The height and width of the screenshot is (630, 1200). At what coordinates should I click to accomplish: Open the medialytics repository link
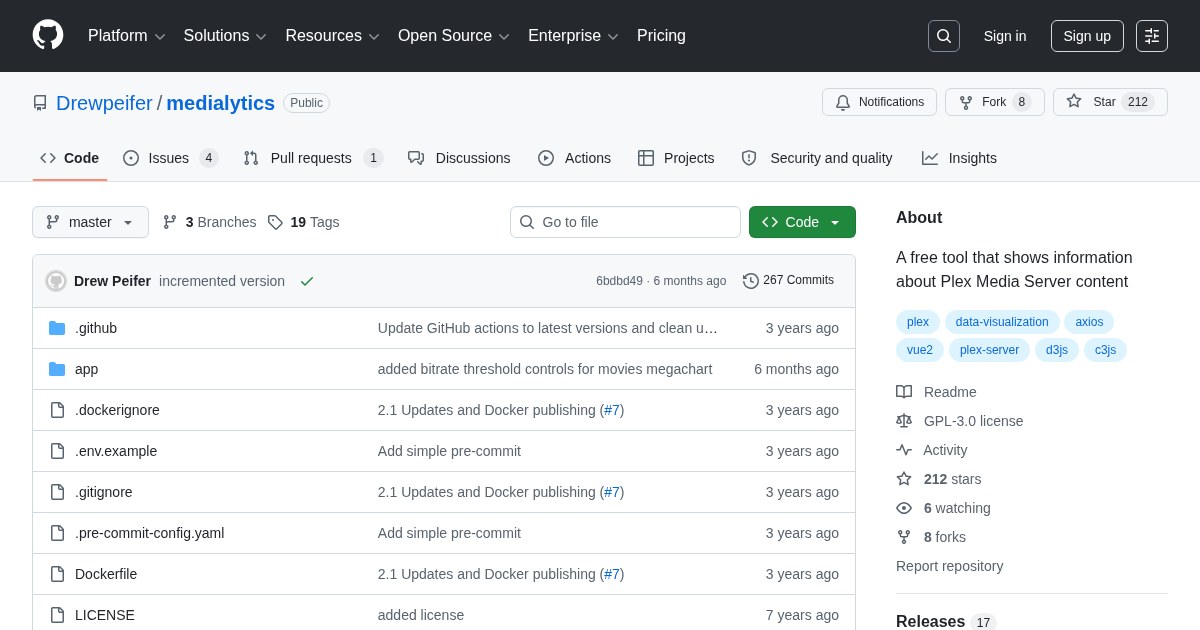tap(220, 103)
